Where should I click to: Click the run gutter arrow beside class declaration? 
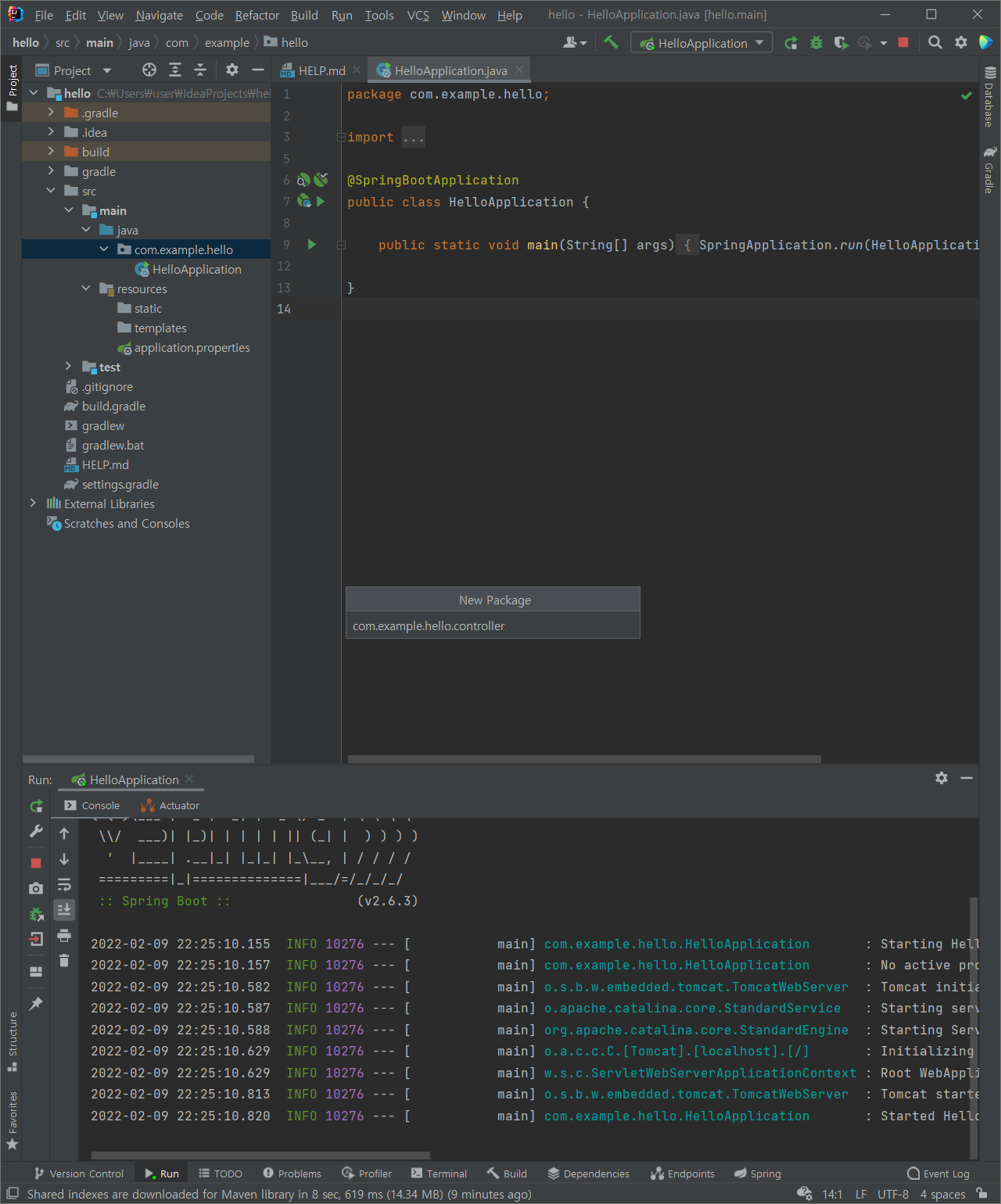pyautogui.click(x=321, y=202)
